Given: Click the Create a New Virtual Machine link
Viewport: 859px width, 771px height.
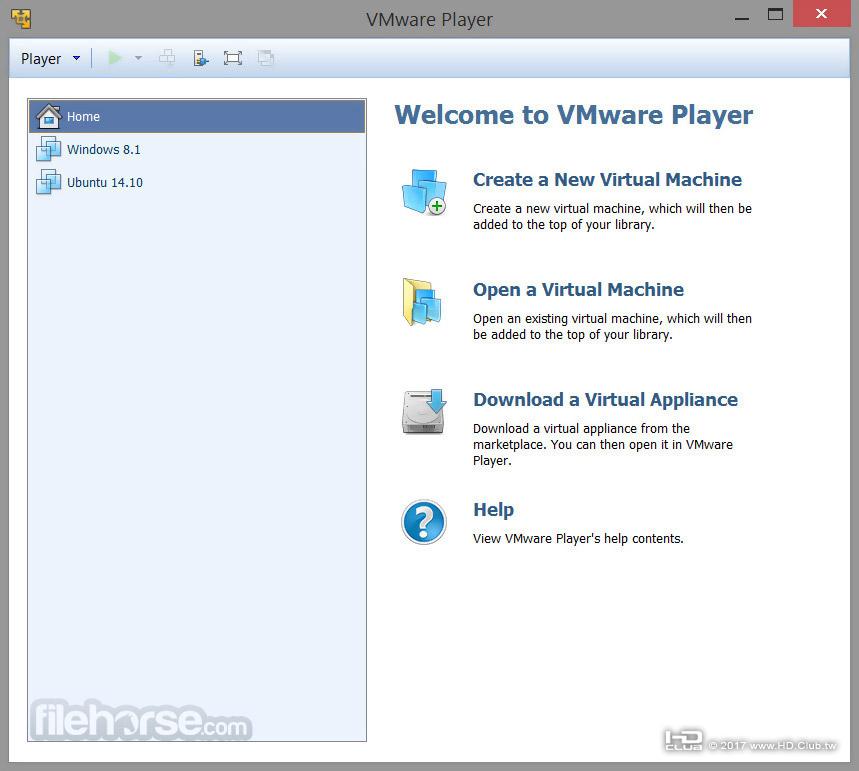Looking at the screenshot, I should (x=607, y=180).
